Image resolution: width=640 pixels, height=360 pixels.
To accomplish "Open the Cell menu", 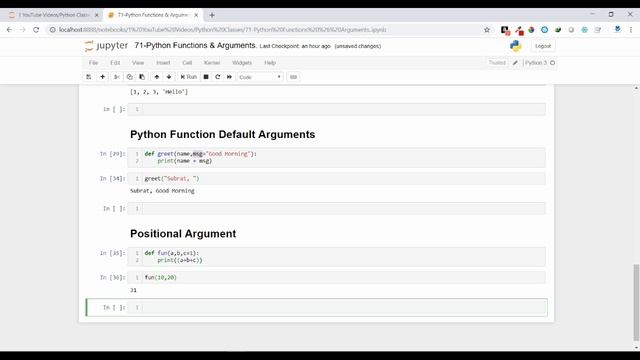I will [187, 63].
